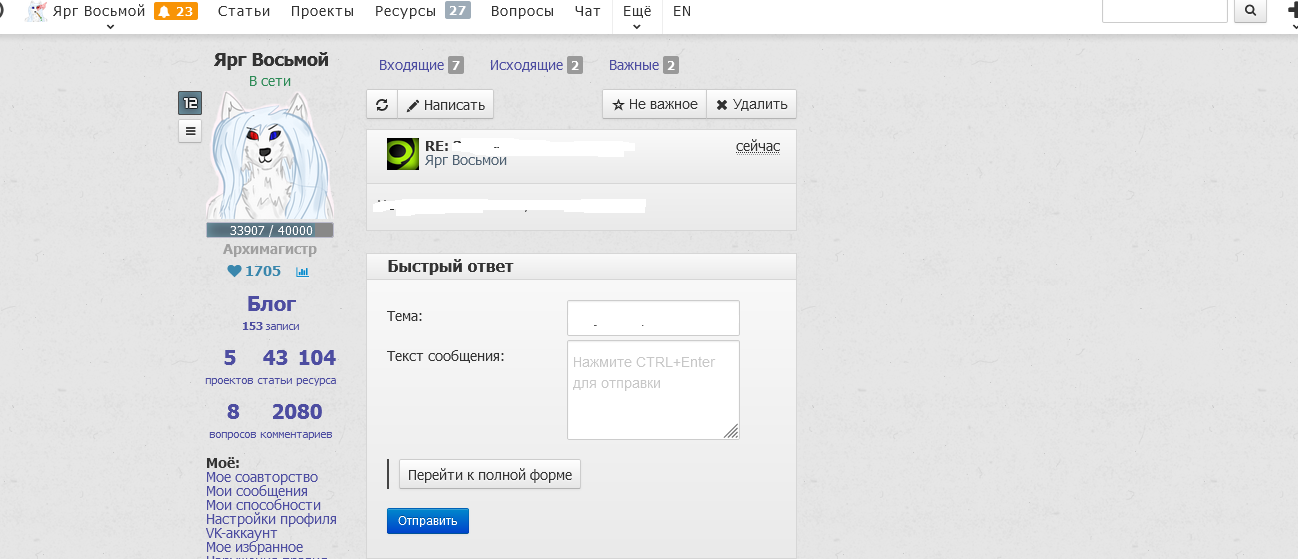Click the level 12 badge beside avatar
The width and height of the screenshot is (1298, 559).
pyautogui.click(x=190, y=103)
